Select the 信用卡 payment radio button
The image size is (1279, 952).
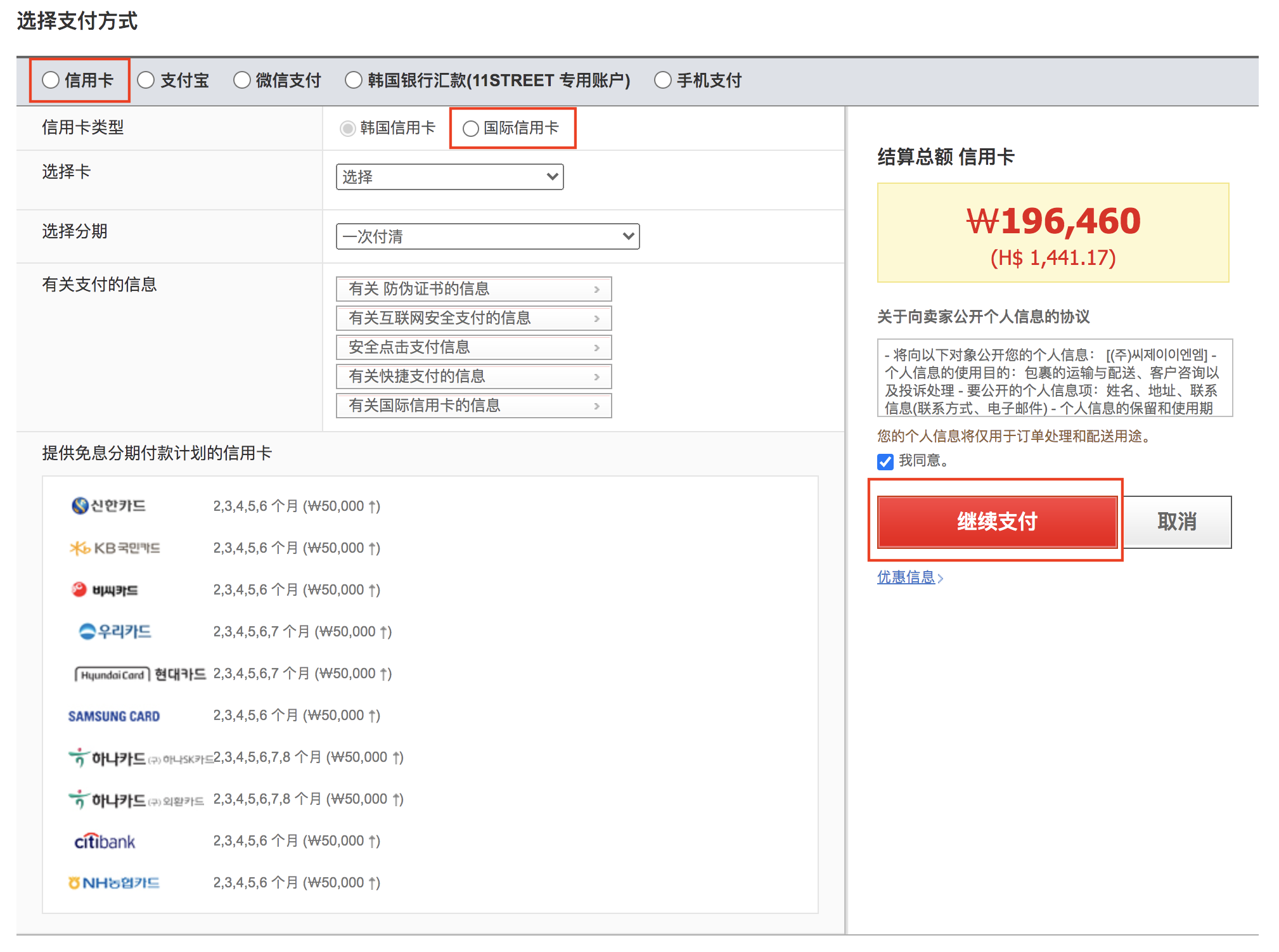pos(51,80)
